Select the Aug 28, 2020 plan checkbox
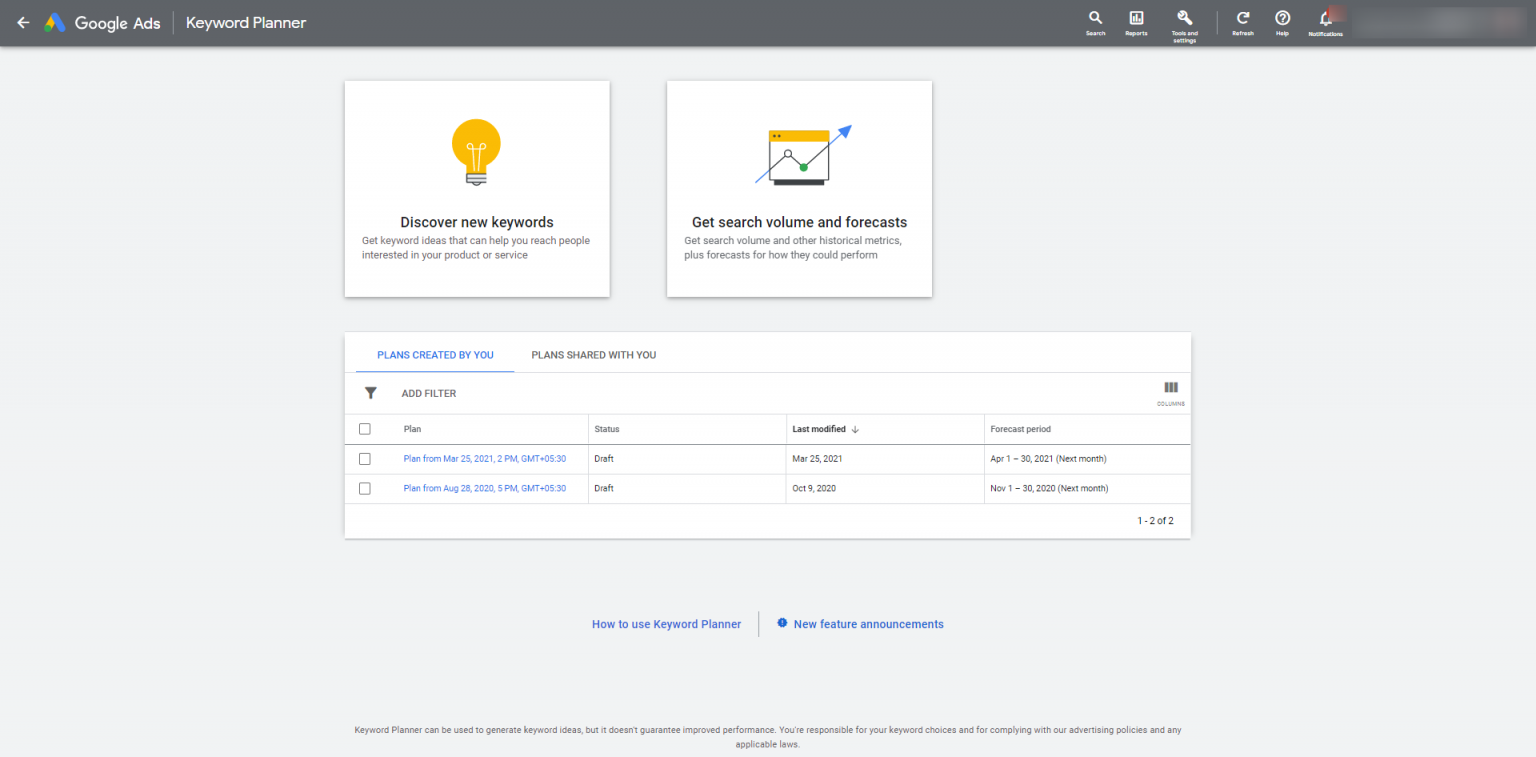The height and width of the screenshot is (757, 1536). pyautogui.click(x=365, y=488)
